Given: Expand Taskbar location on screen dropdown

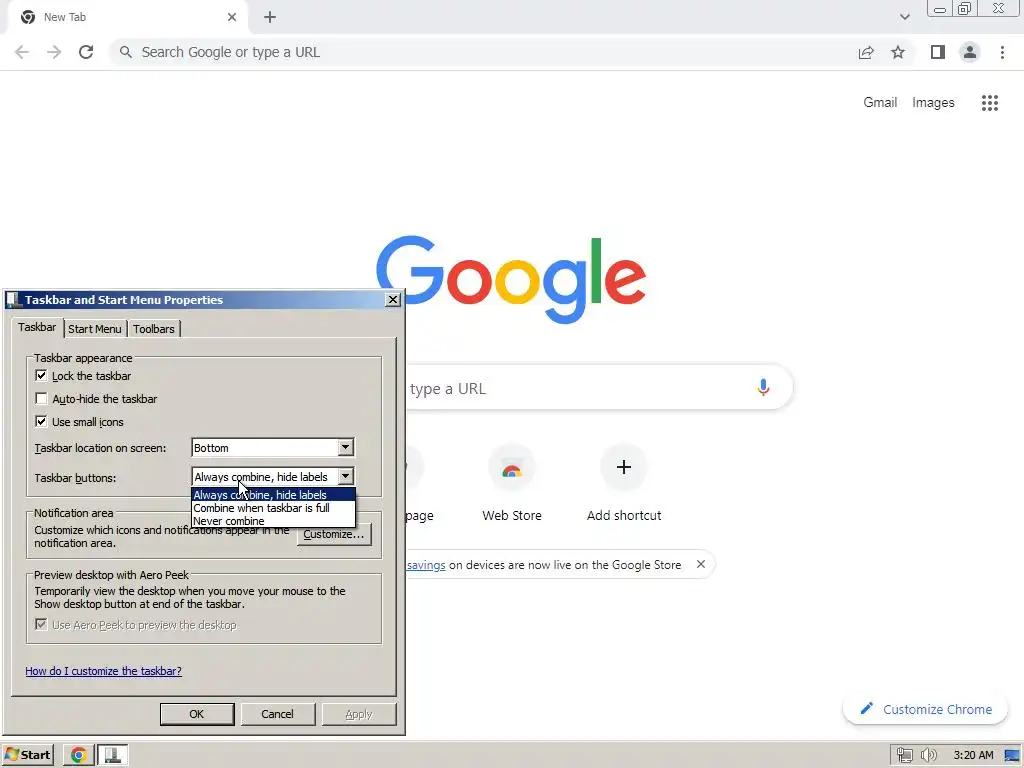Looking at the screenshot, I should (x=345, y=447).
